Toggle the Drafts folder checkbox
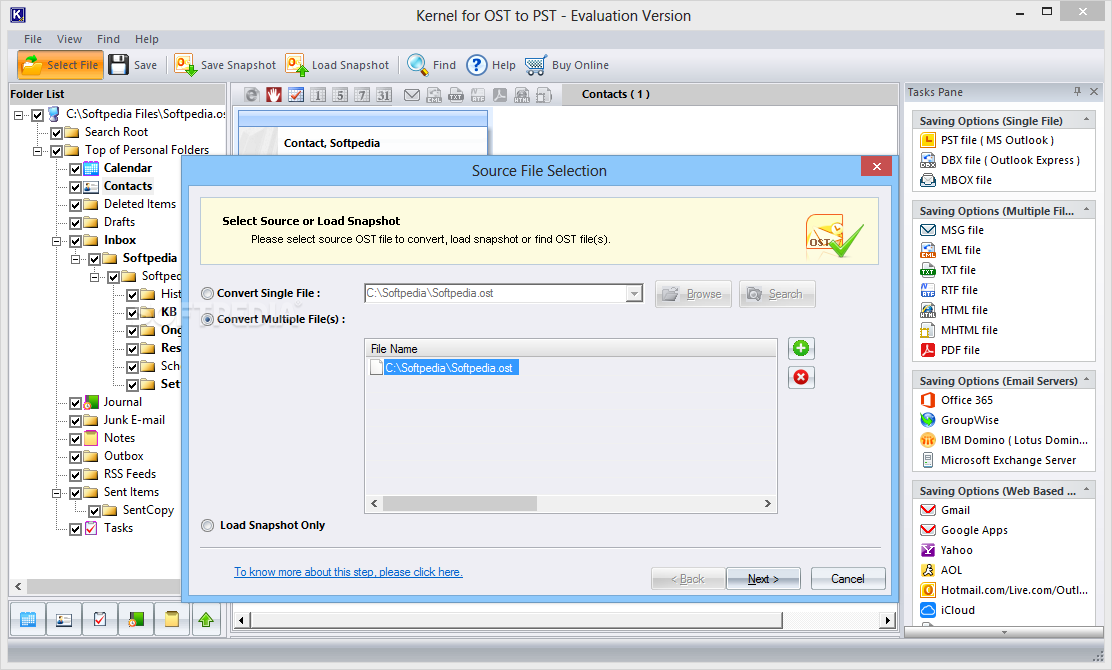 (x=75, y=223)
